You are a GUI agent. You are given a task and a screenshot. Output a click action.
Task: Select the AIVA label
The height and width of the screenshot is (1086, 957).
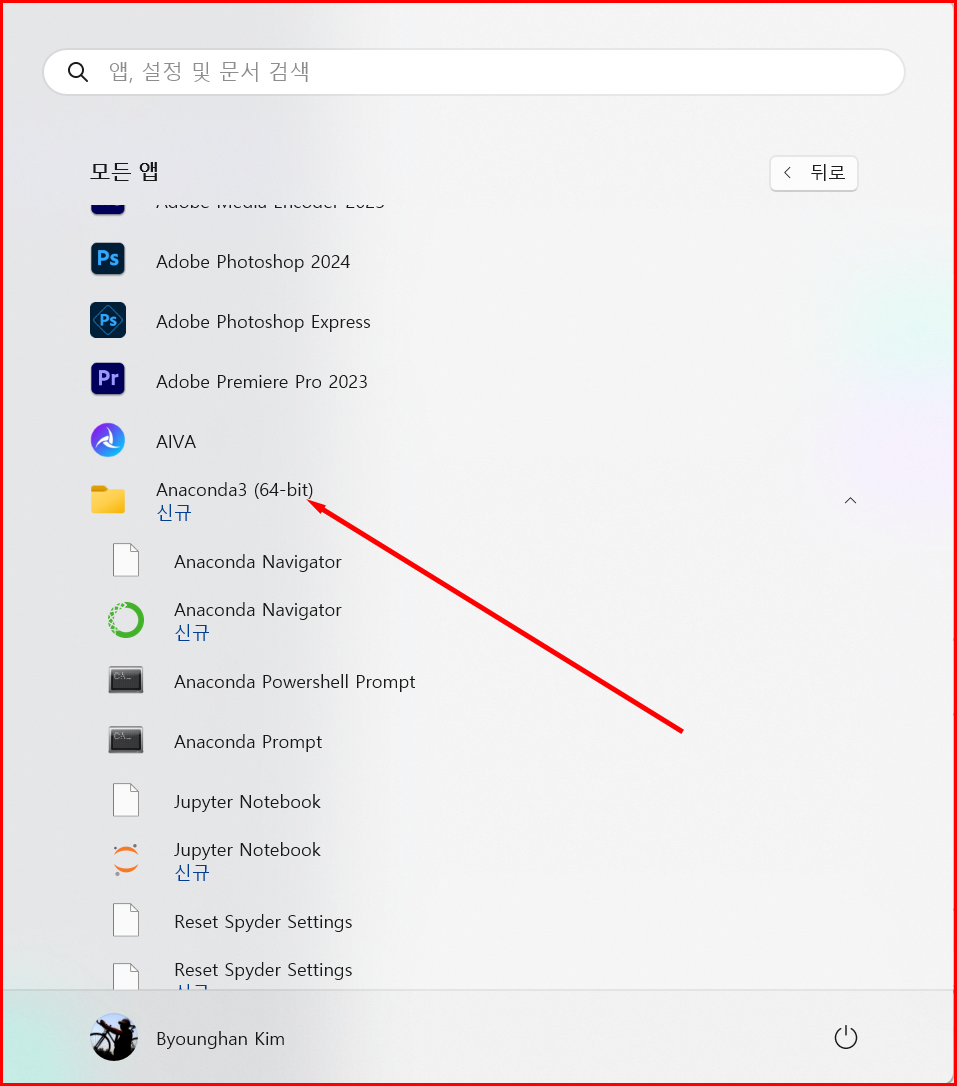(176, 441)
